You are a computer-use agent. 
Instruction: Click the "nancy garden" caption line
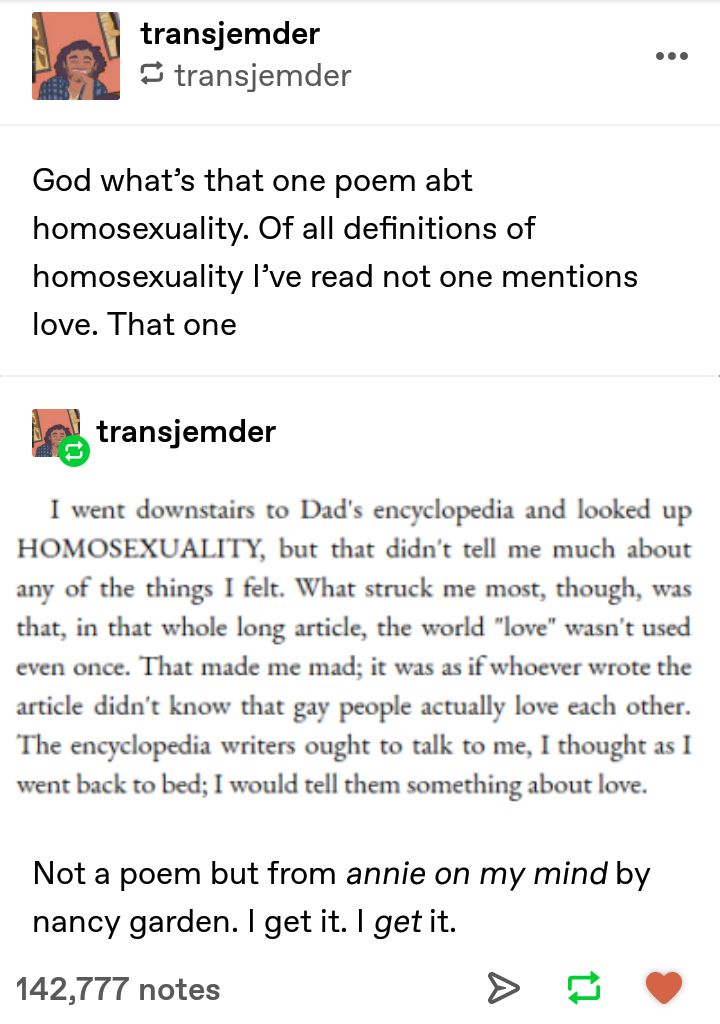point(244,922)
